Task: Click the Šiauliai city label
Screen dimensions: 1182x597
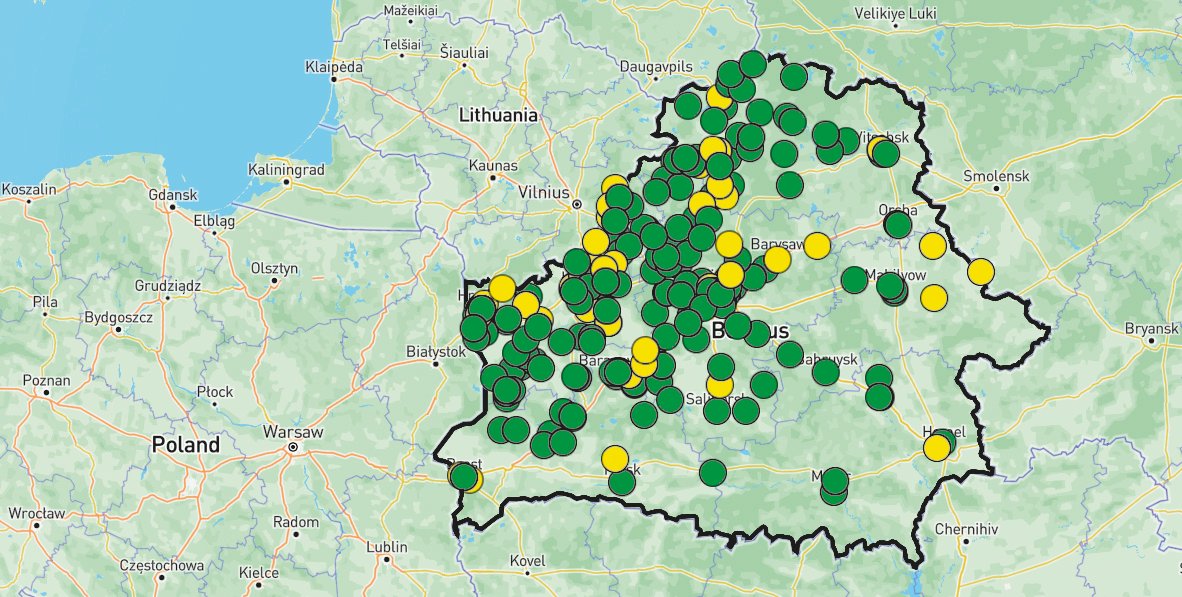Action: 464,53
